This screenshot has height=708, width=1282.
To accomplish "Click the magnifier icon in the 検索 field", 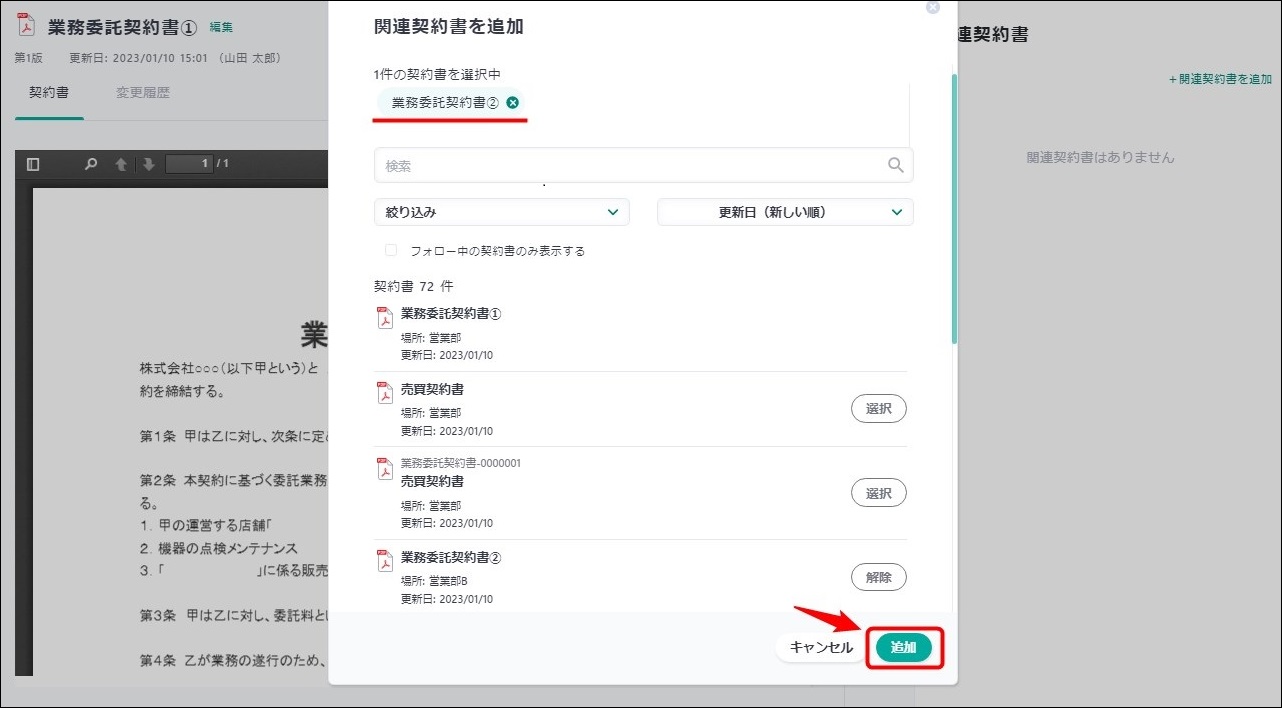I will click(895, 164).
